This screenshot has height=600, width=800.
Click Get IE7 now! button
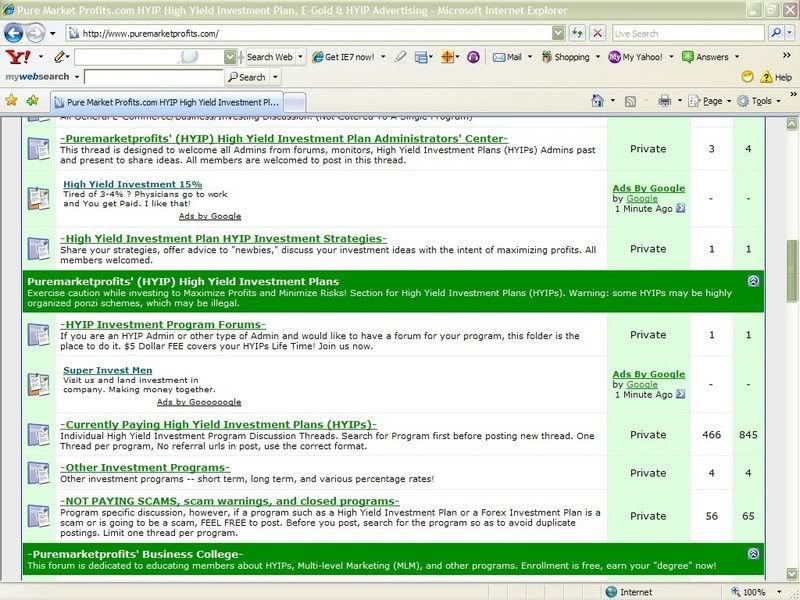click(343, 57)
